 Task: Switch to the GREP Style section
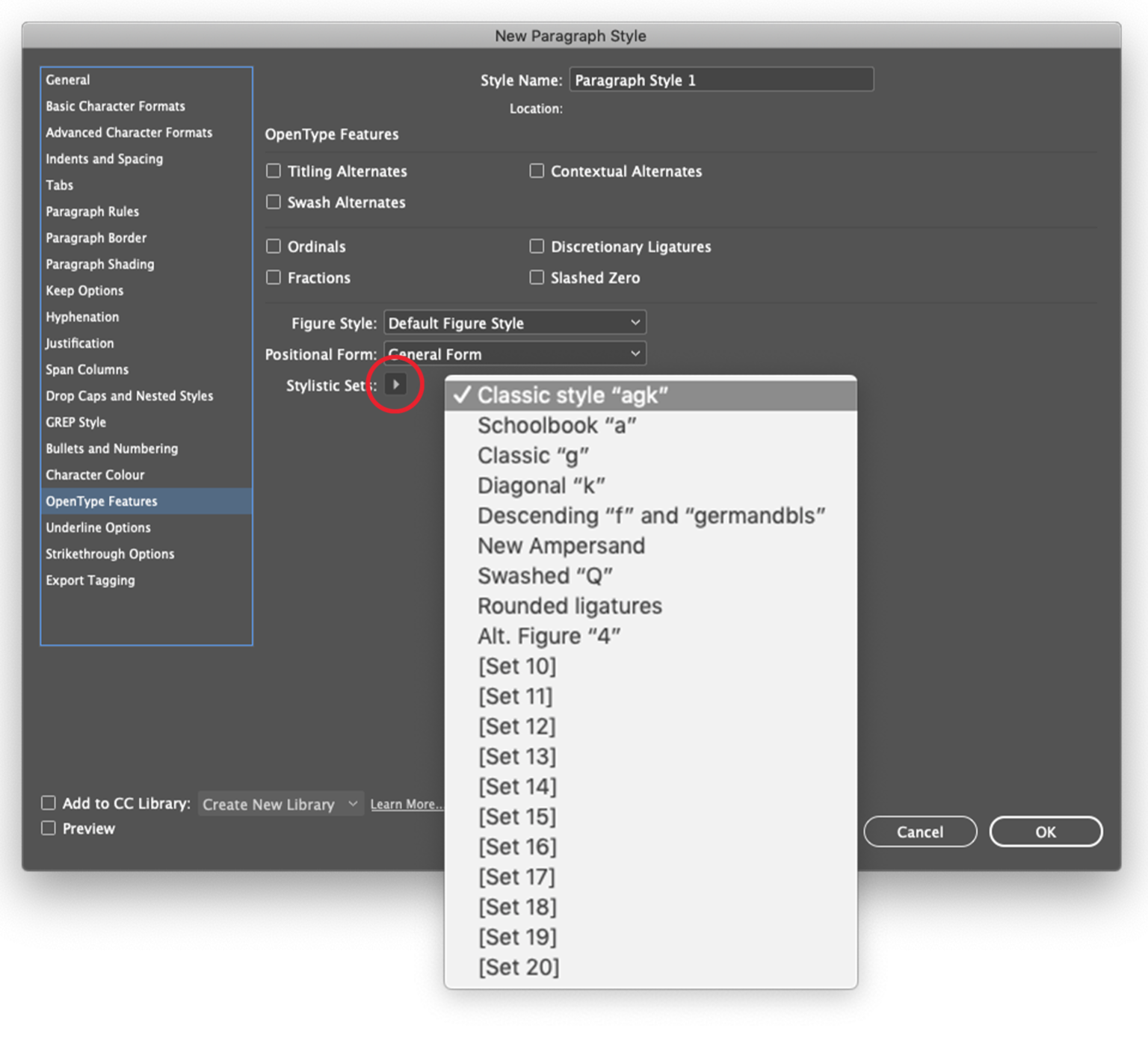tap(75, 422)
